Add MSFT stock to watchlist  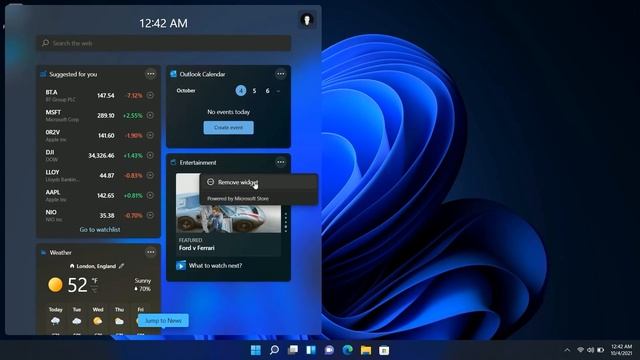(150, 115)
